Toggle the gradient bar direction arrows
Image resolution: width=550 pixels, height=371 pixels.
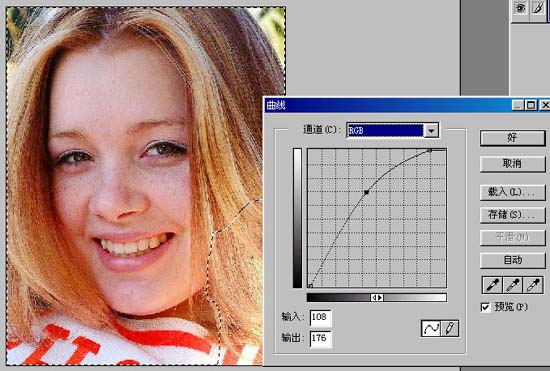(x=377, y=298)
